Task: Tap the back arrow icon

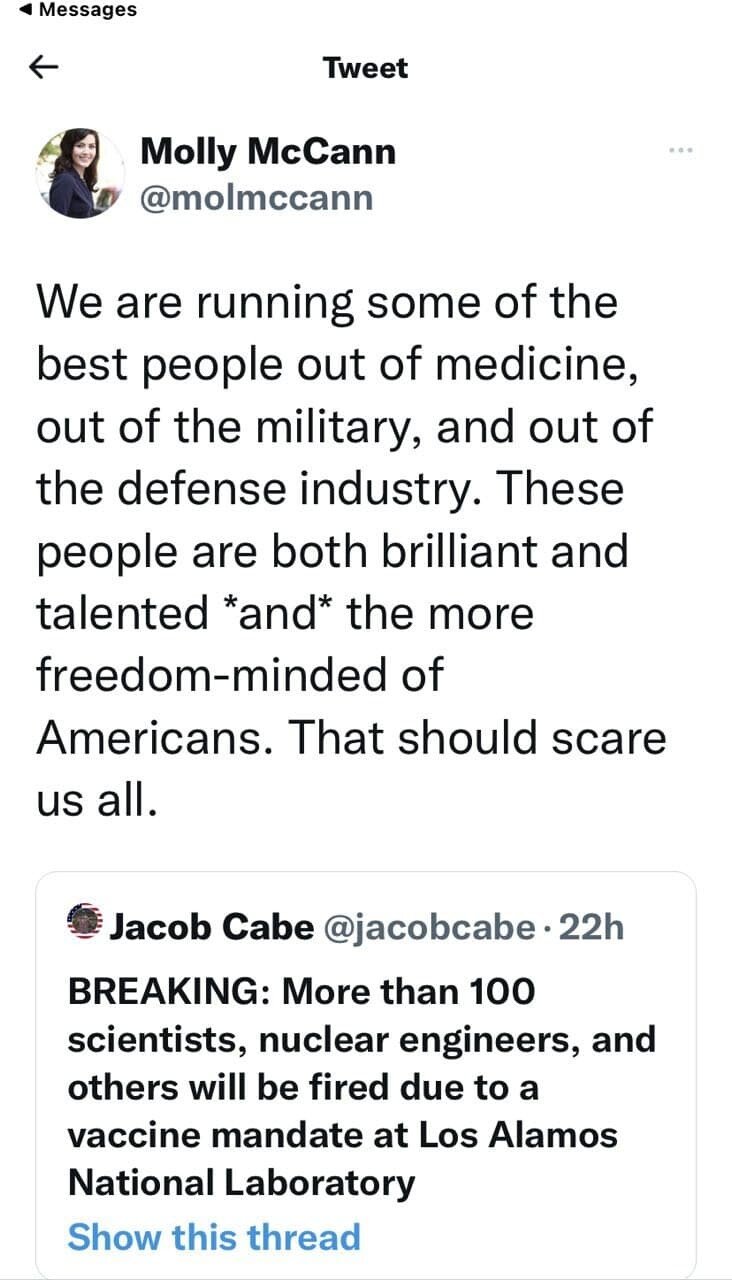Action: [44, 68]
